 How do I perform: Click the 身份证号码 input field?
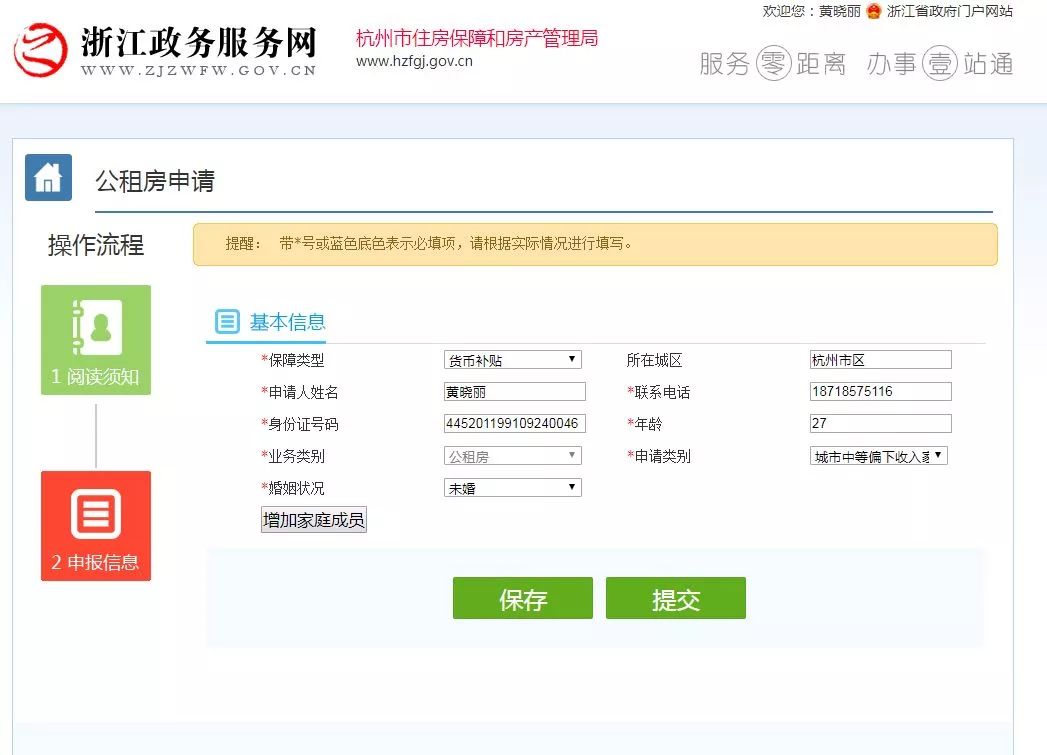(x=514, y=424)
